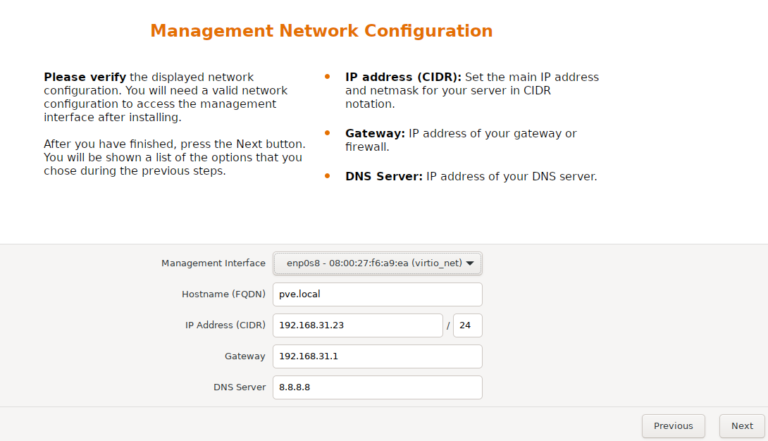This screenshot has height=441, width=768.
Task: Click the orange bullet beside DNS Server help
Action: point(327,176)
